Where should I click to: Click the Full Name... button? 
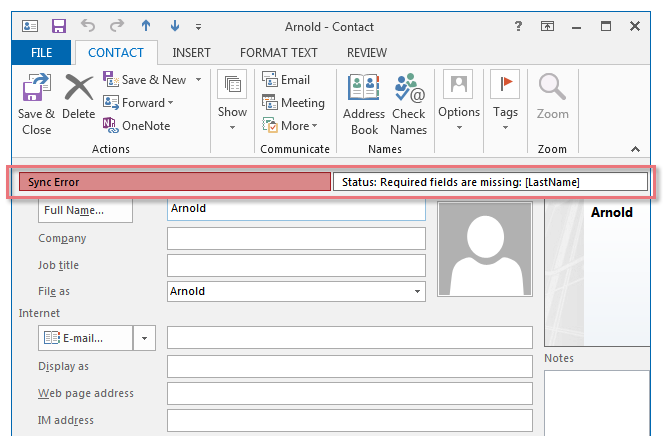[x=85, y=210]
